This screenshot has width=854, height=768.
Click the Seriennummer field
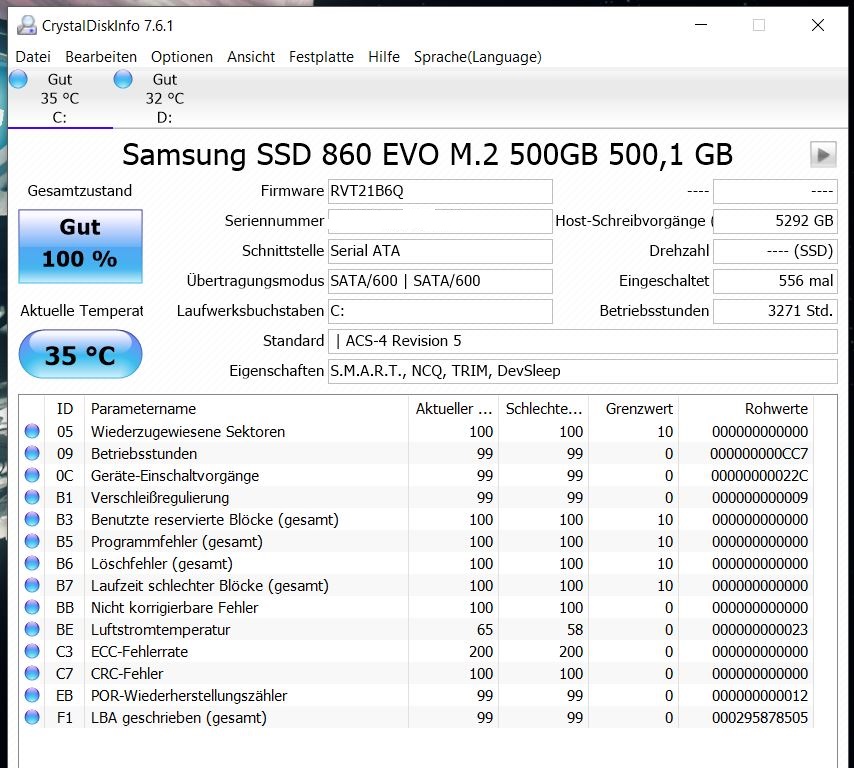(x=440, y=221)
